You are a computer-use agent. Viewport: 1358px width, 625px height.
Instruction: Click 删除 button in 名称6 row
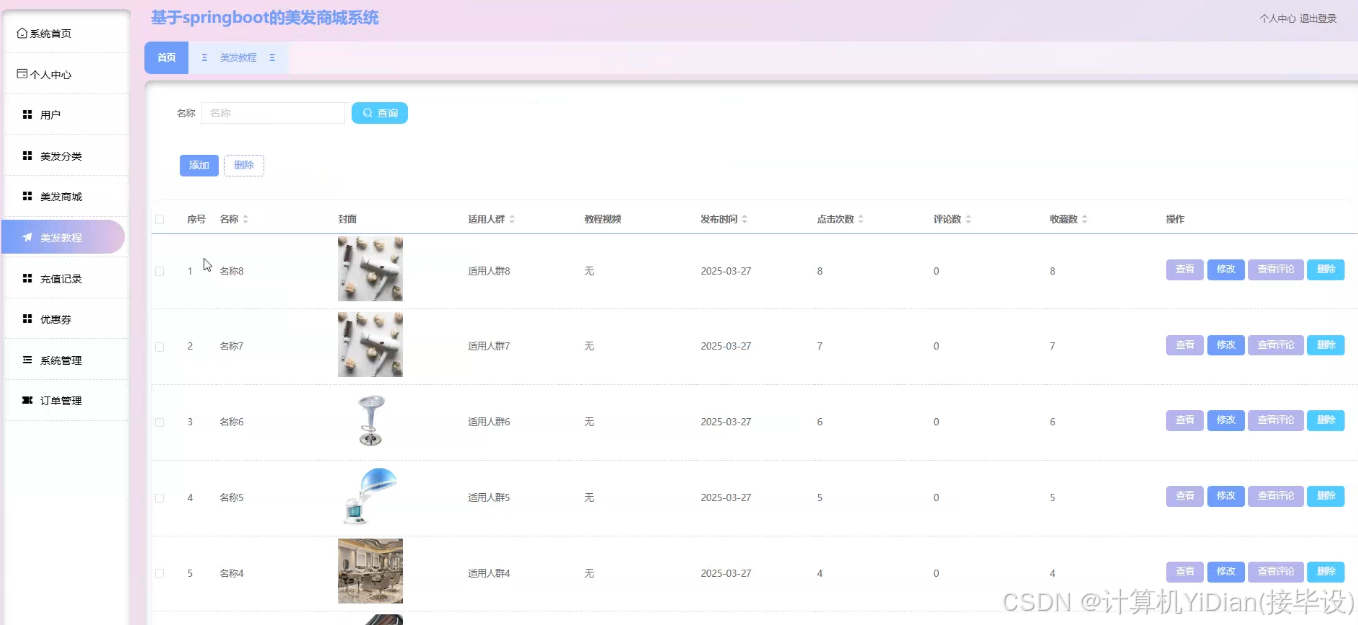click(1326, 420)
